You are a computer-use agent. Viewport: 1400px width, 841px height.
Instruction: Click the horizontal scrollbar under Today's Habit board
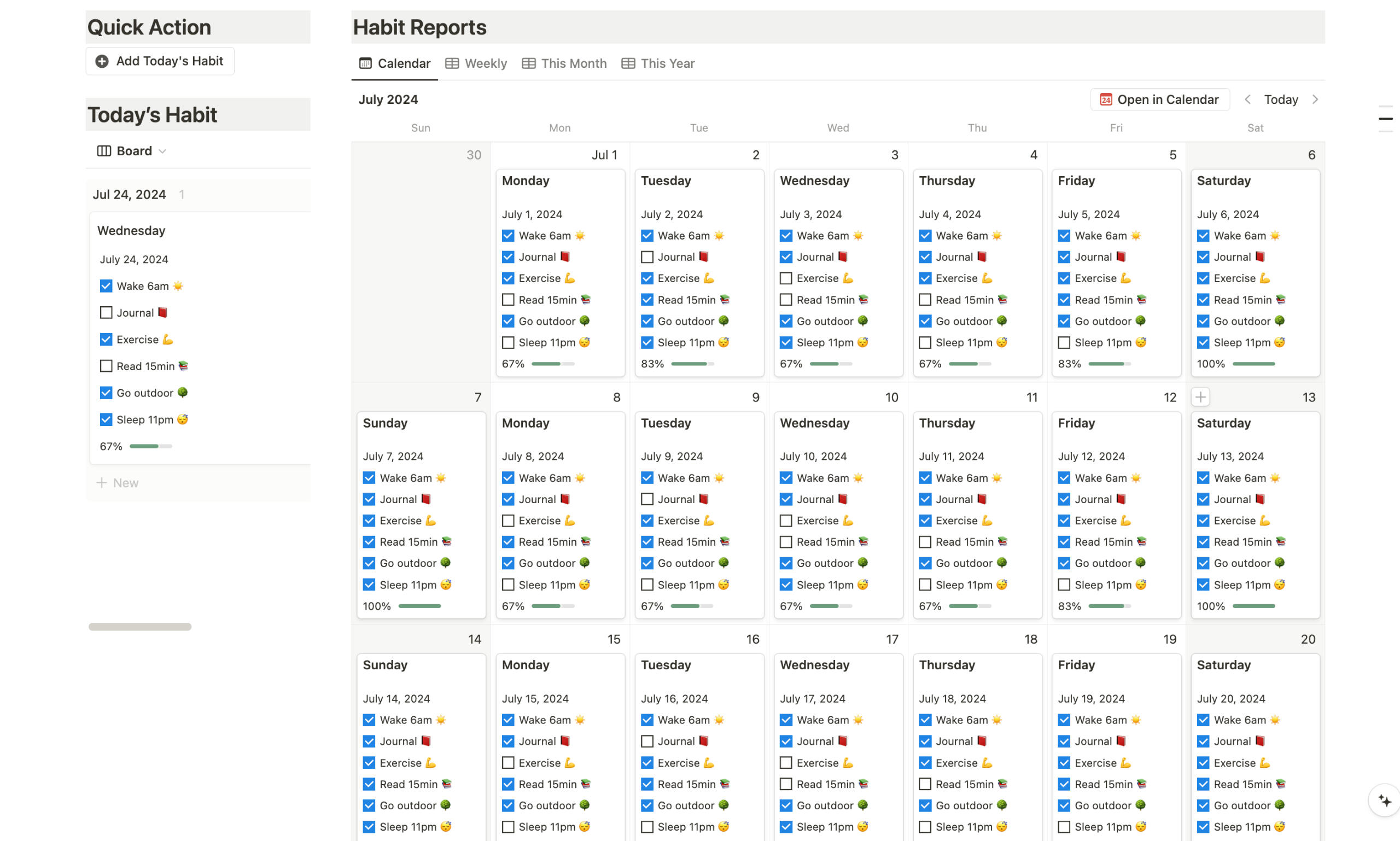140,627
